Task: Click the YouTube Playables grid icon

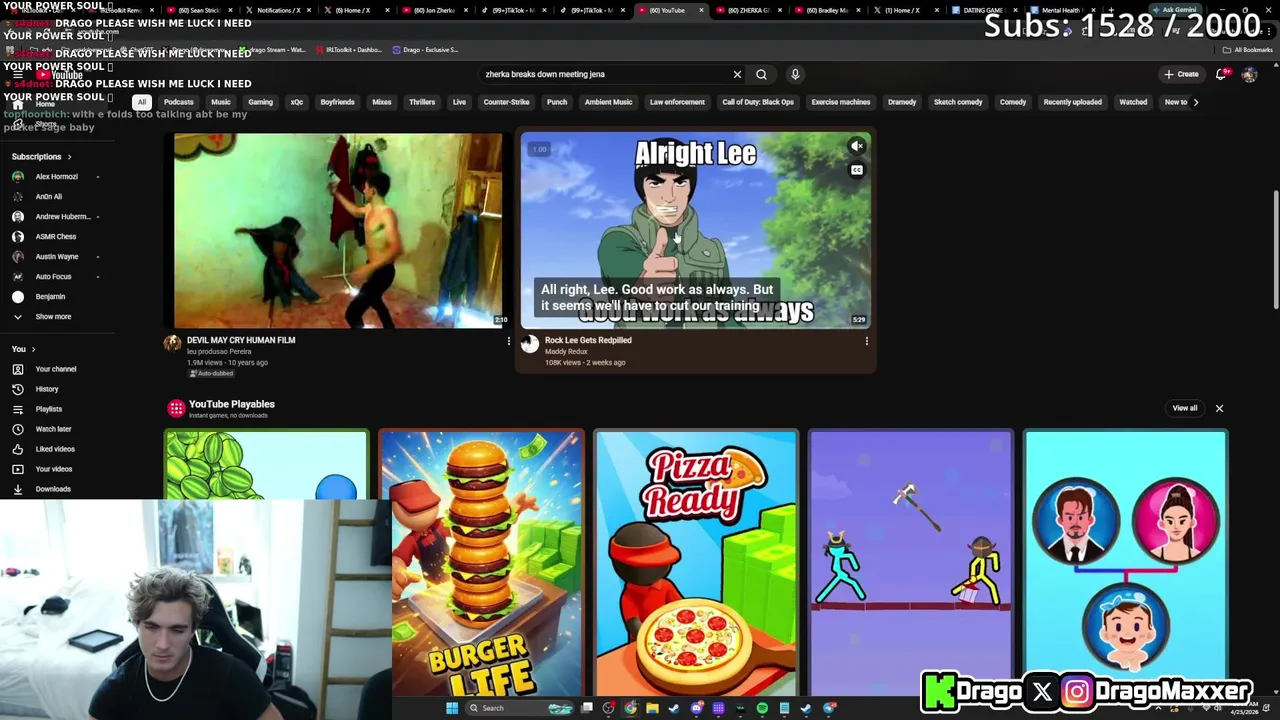Action: pos(176,408)
